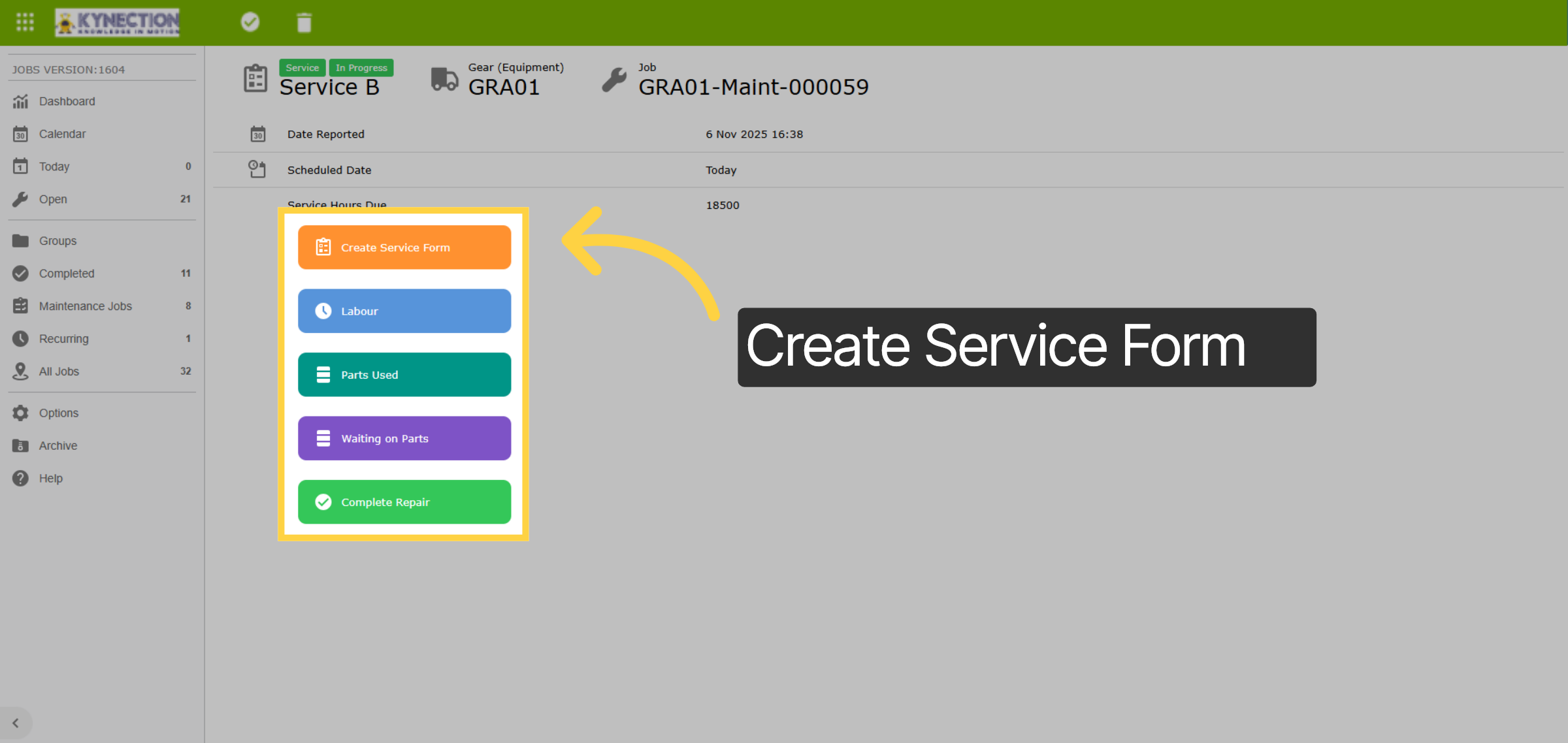Click the Create Service Form button
Screen dimensions: 1568x743
[x=404, y=247]
